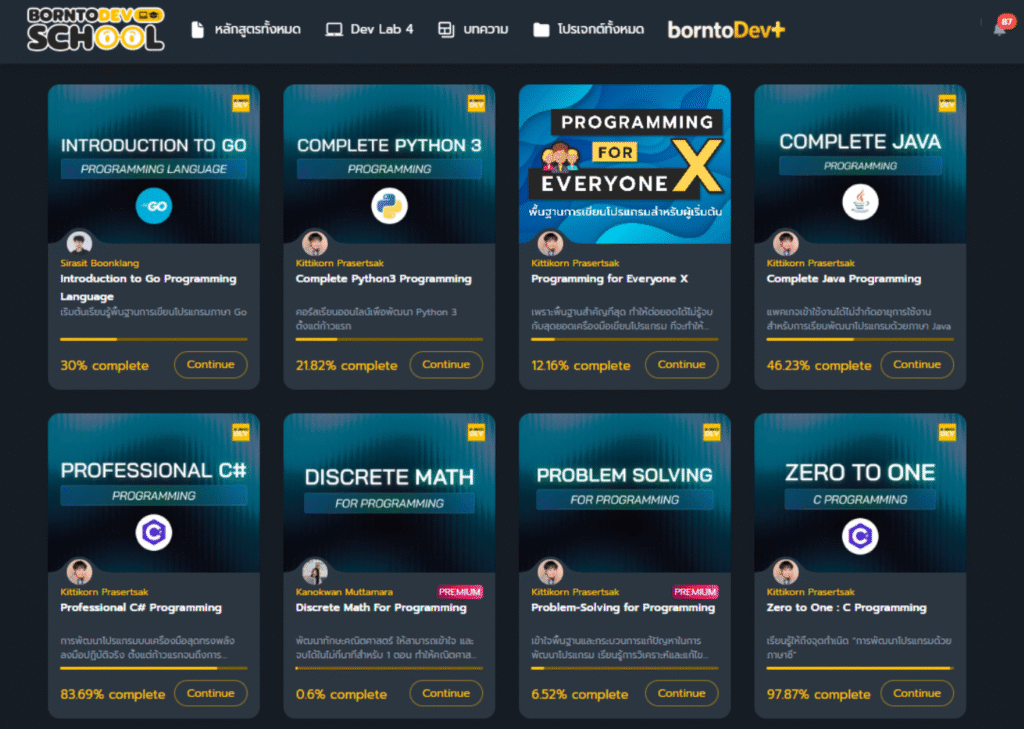Click the instructor avatar on Complete Java course

786,243
